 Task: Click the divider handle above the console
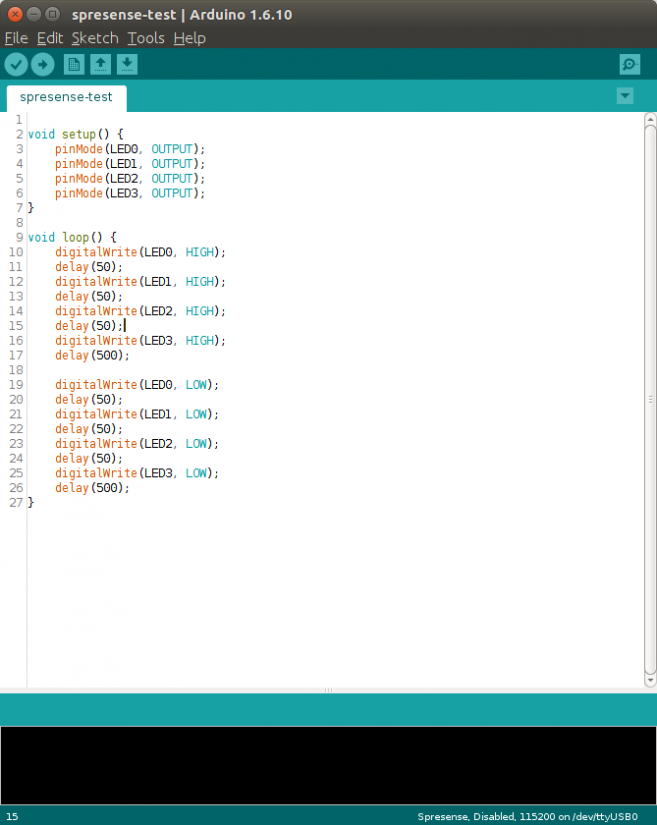[x=328, y=690]
